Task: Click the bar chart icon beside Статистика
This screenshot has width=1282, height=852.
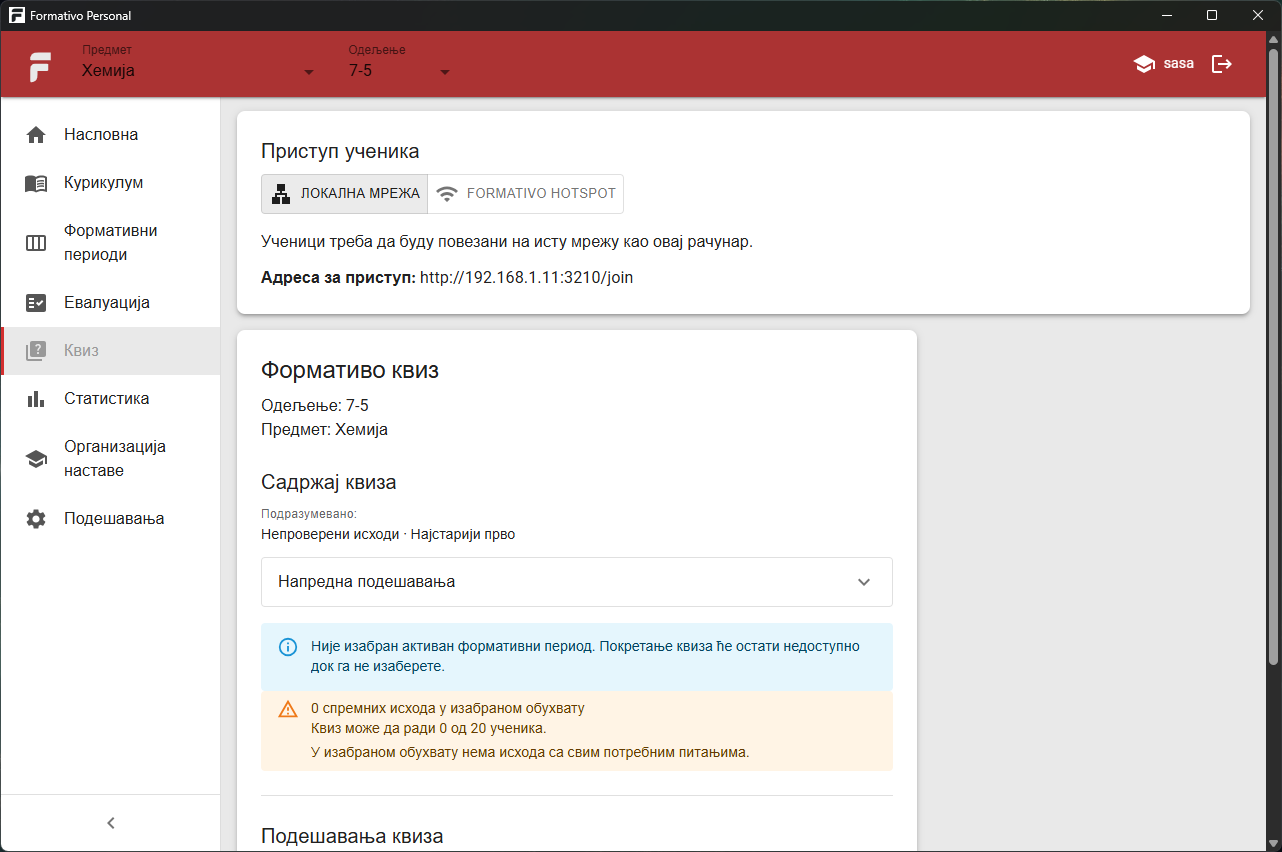Action: (36, 399)
